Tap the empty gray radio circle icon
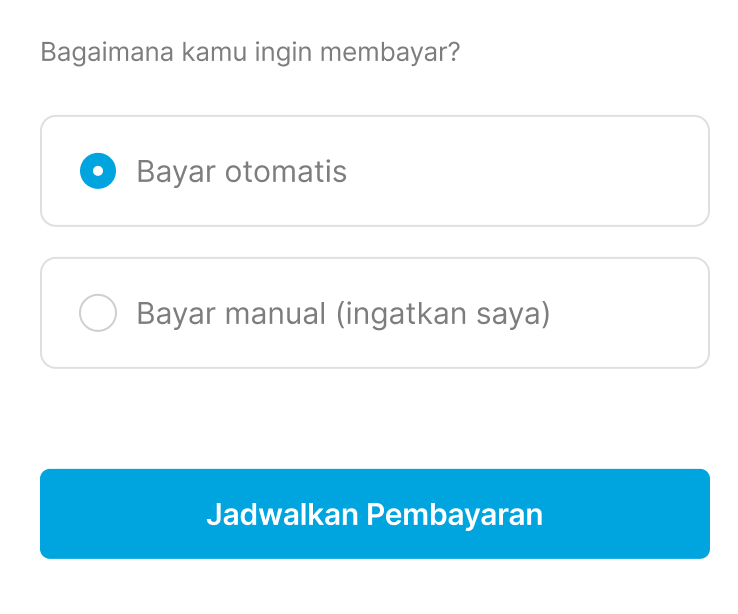The height and width of the screenshot is (614, 738). 98,313
